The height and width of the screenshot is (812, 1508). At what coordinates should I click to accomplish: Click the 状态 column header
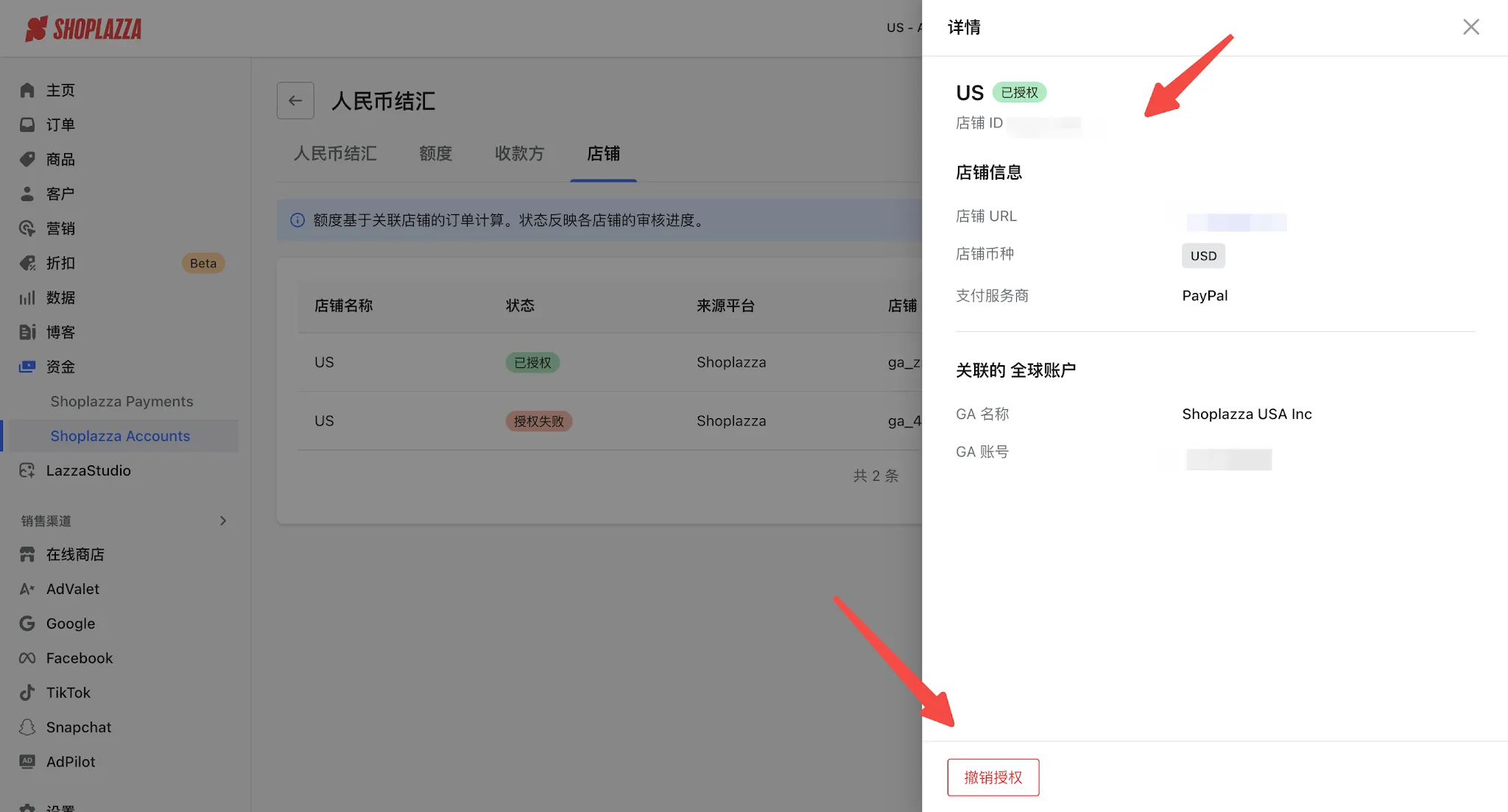[520, 306]
